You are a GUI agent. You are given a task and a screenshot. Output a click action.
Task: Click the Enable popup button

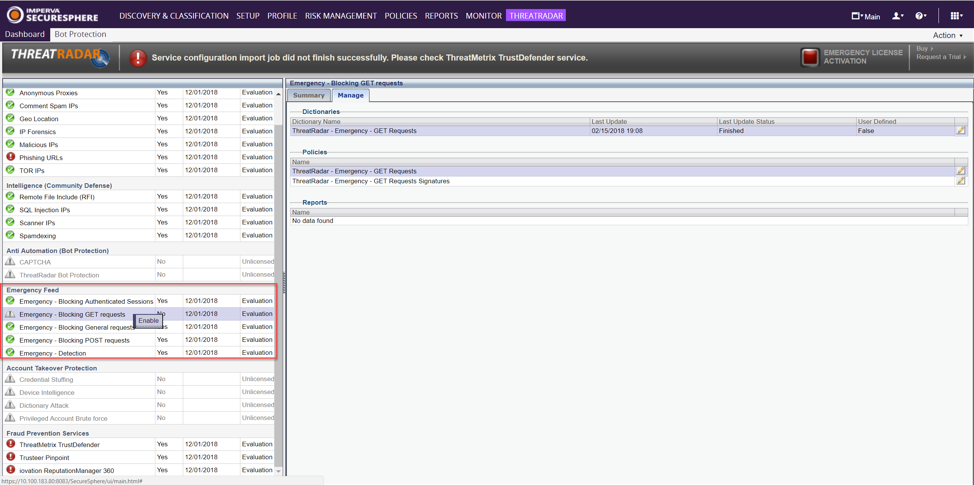148,320
